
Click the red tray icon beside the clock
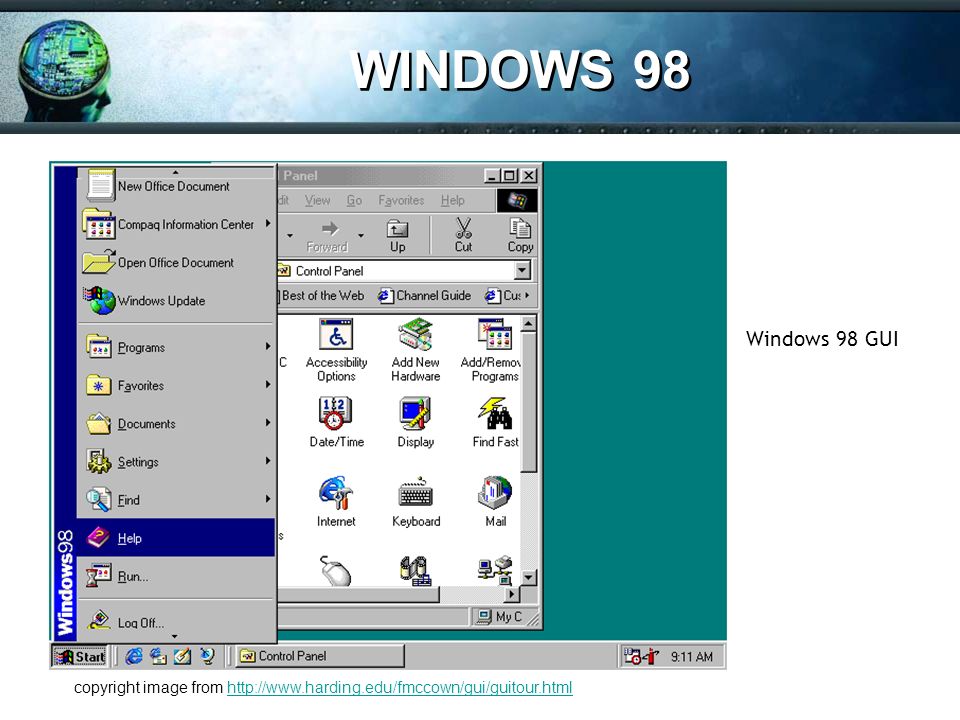pyautogui.click(x=651, y=656)
